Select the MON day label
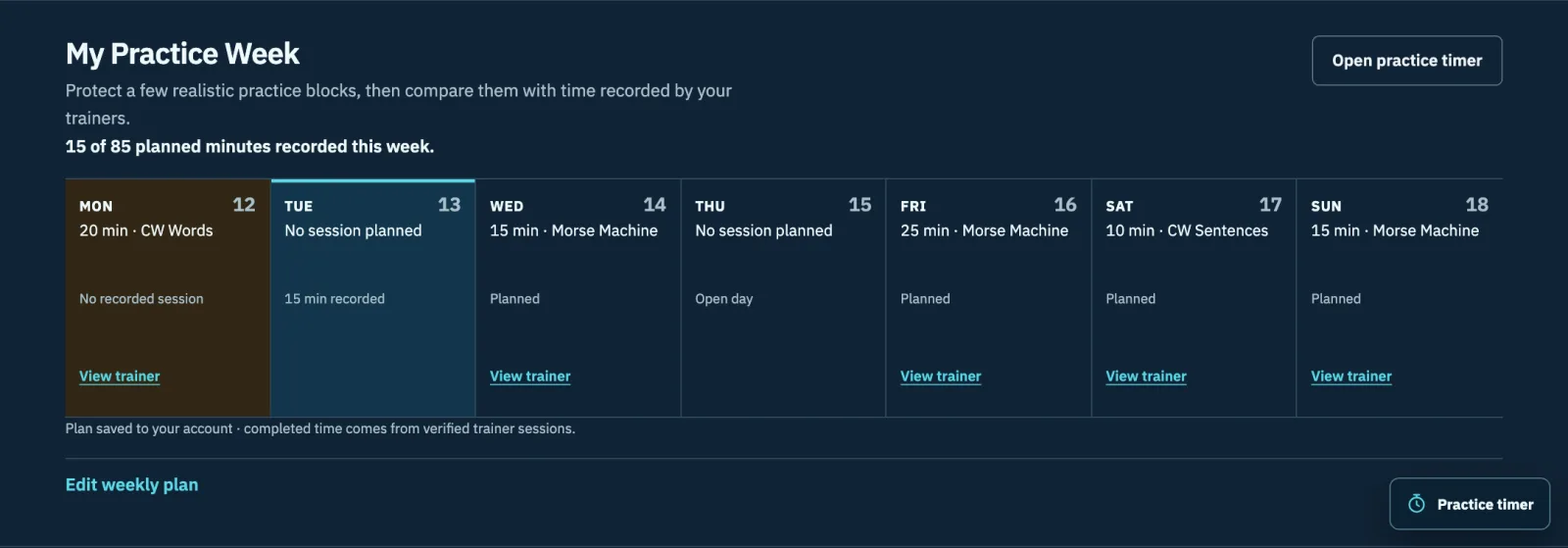Viewport: 1568px width, 548px height. tap(96, 206)
